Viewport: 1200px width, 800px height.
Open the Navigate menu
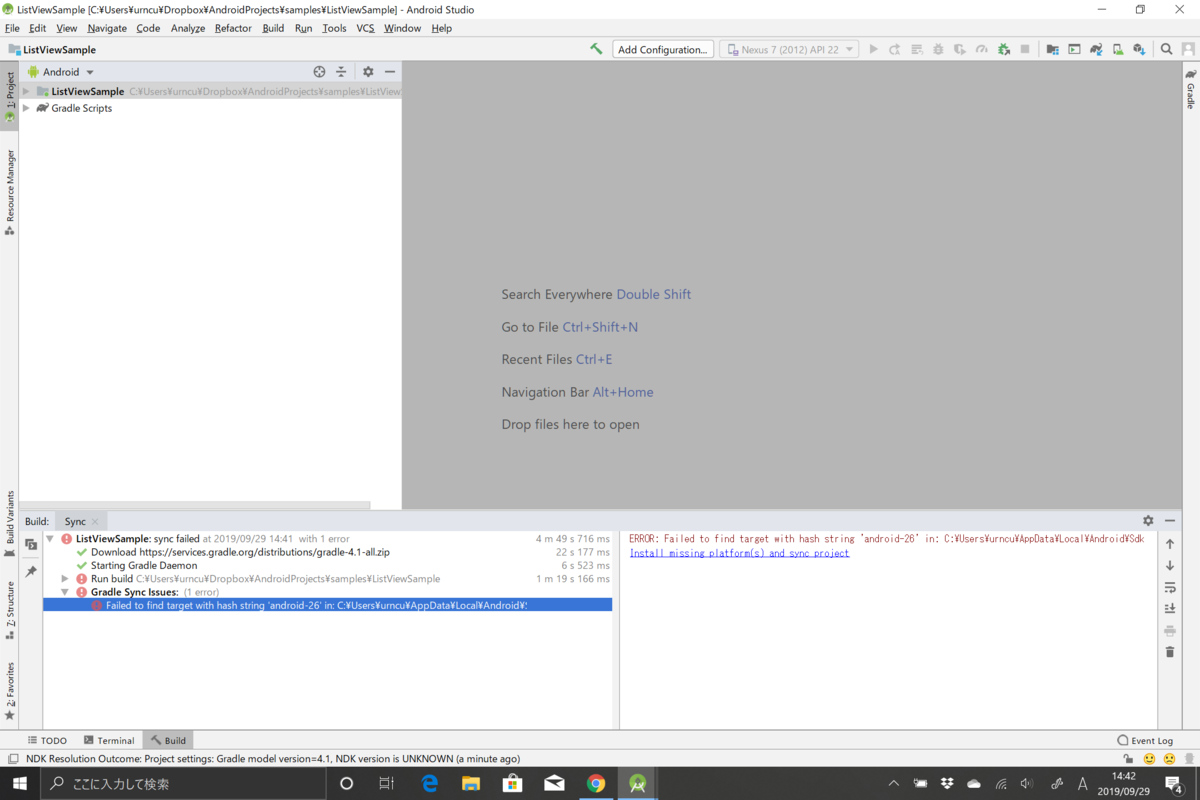pos(107,28)
